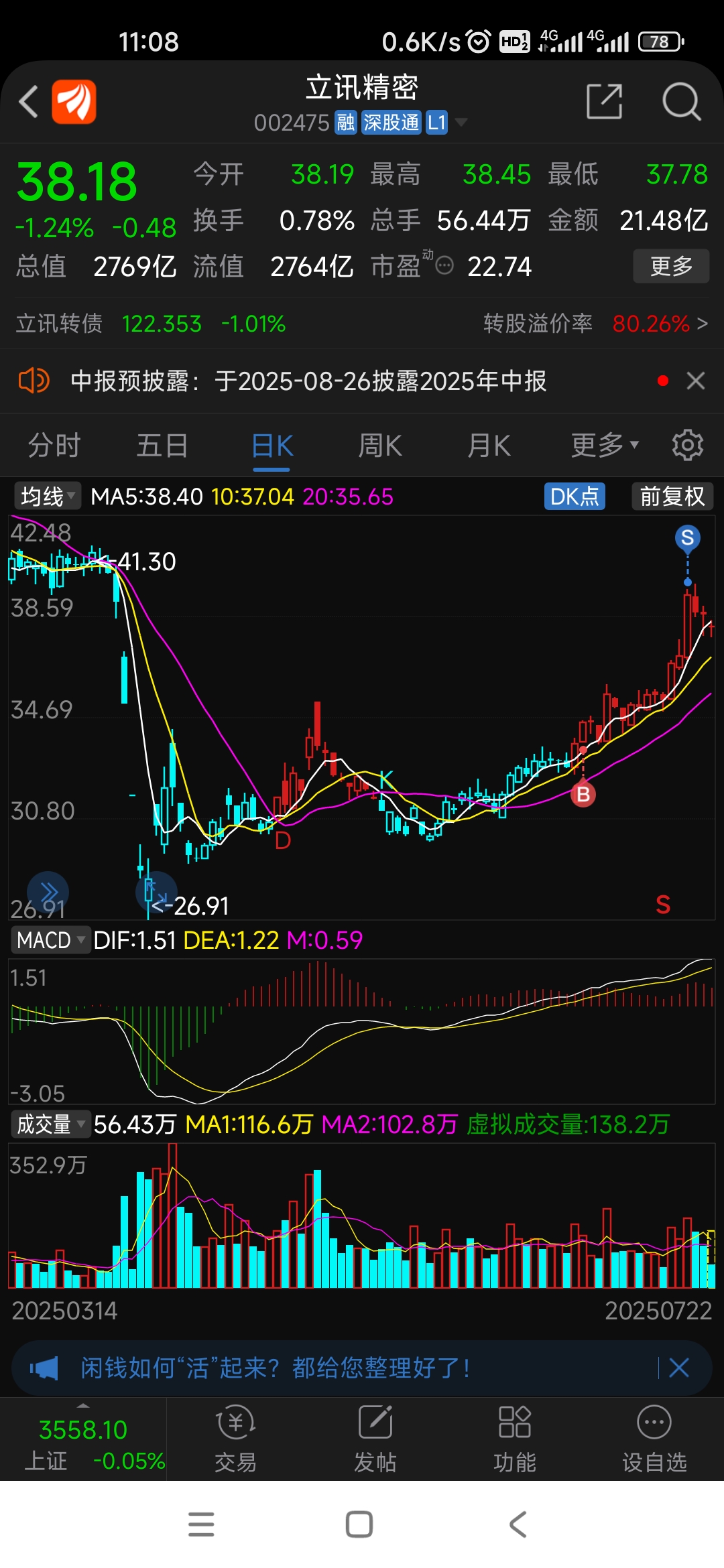Tap the 融 margin badge
The image size is (724, 1568).
click(x=346, y=123)
